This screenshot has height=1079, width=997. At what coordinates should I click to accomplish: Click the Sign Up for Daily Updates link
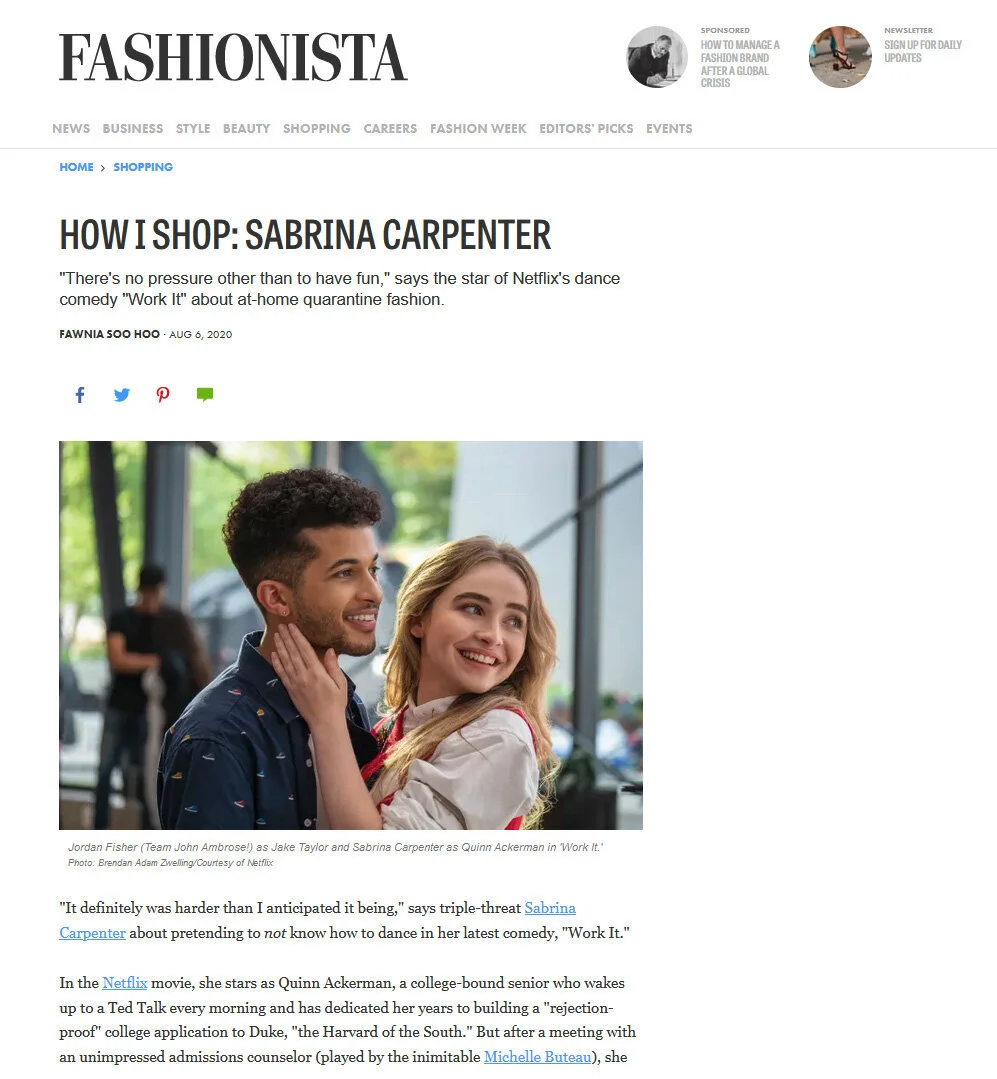coord(923,51)
